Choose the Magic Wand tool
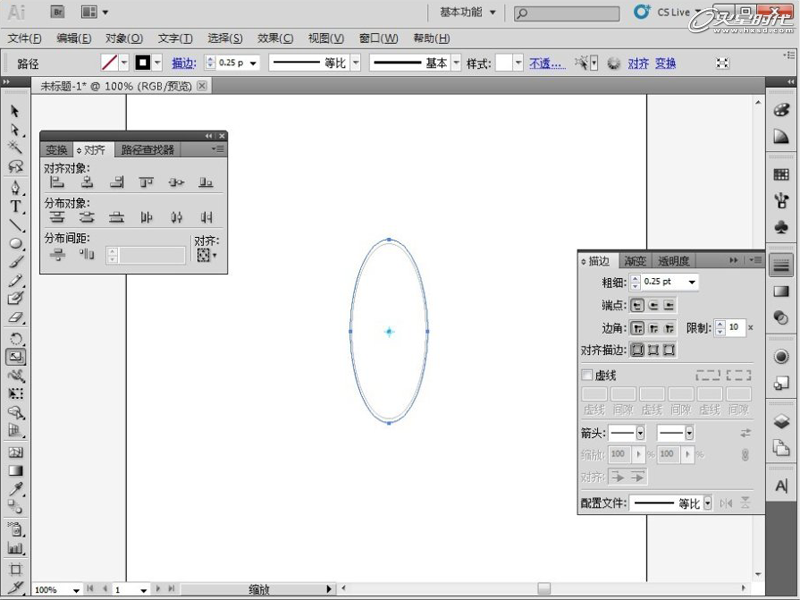This screenshot has width=800, height=600. tap(15, 149)
